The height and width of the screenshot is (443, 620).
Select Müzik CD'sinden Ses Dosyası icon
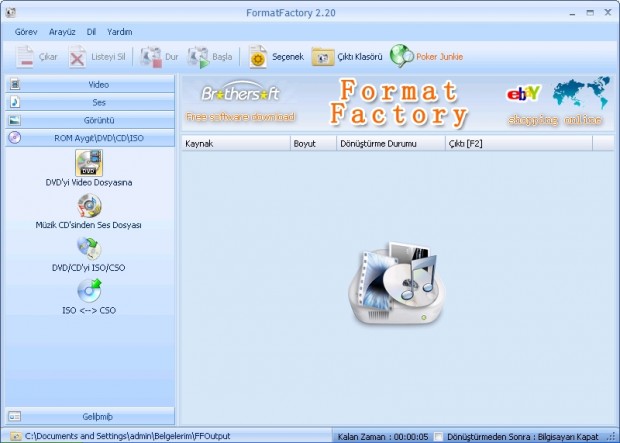click(89, 205)
